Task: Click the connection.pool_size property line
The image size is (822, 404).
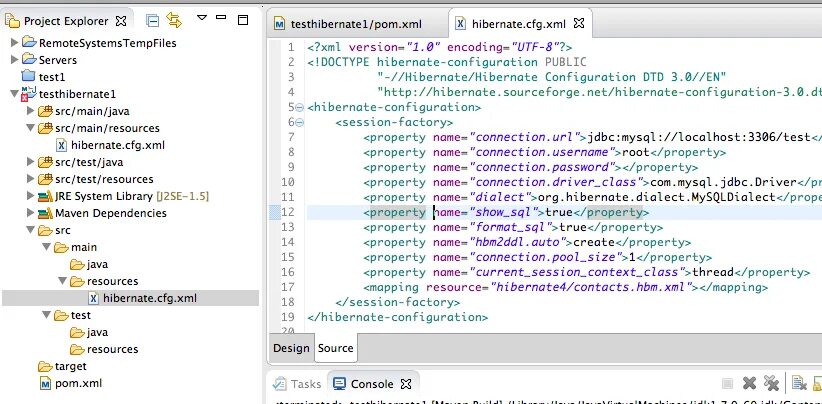Action: 537,257
